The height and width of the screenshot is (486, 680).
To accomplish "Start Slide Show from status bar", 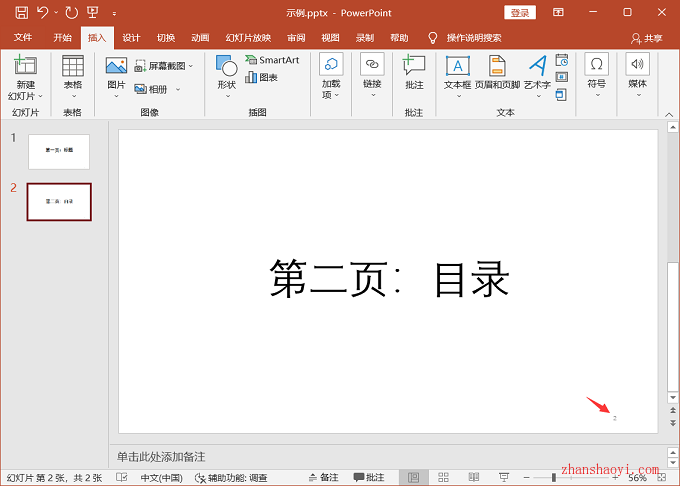I will [x=503, y=477].
